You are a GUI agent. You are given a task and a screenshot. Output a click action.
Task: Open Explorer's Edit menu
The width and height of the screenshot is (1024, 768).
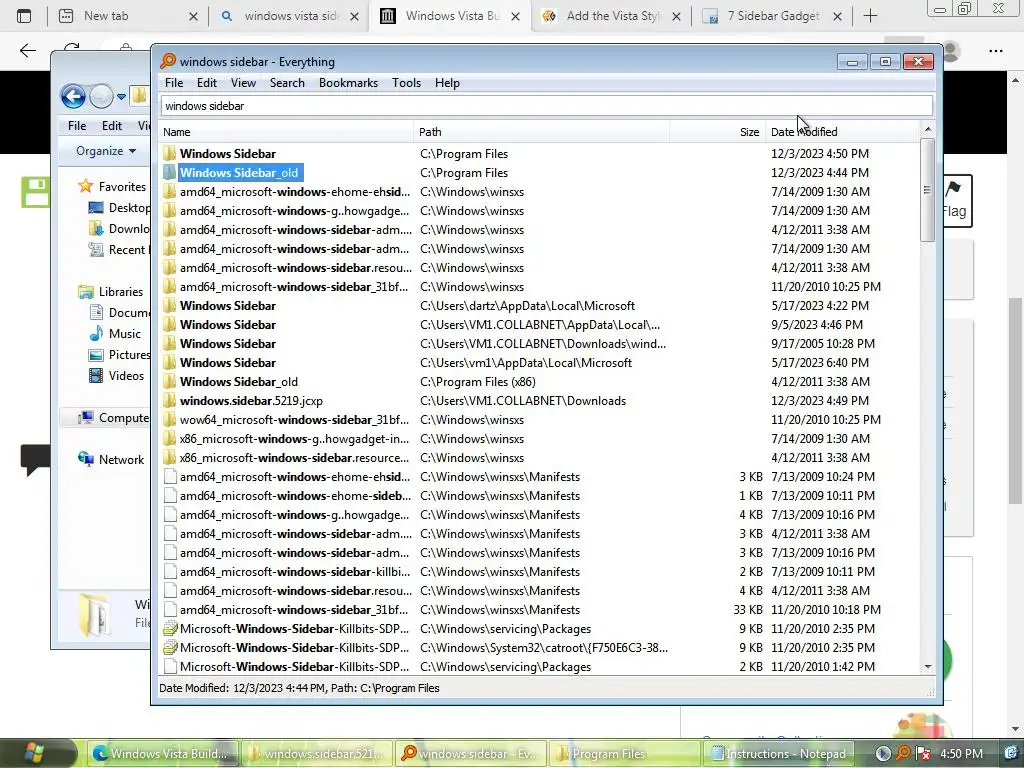point(112,125)
